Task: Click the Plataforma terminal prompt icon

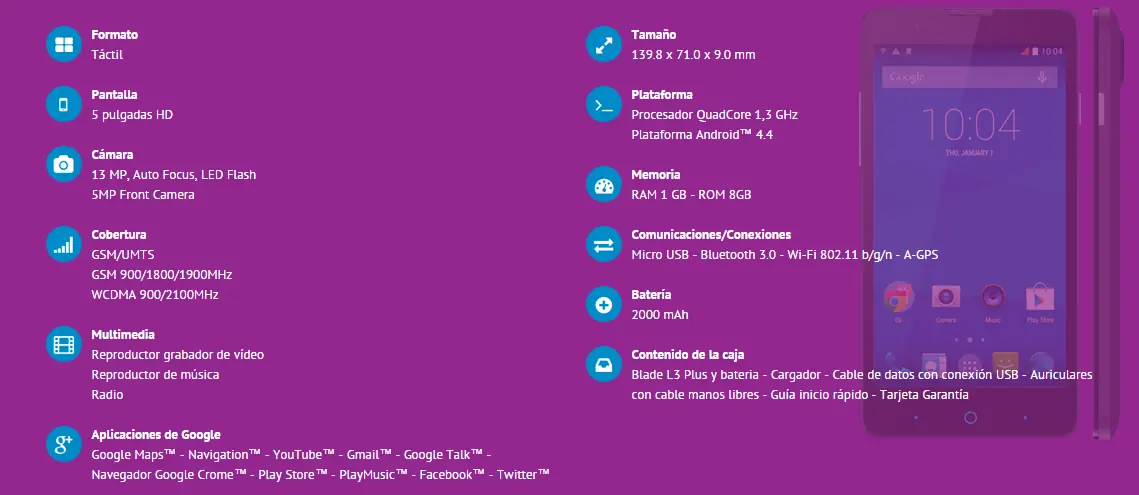Action: click(x=604, y=105)
